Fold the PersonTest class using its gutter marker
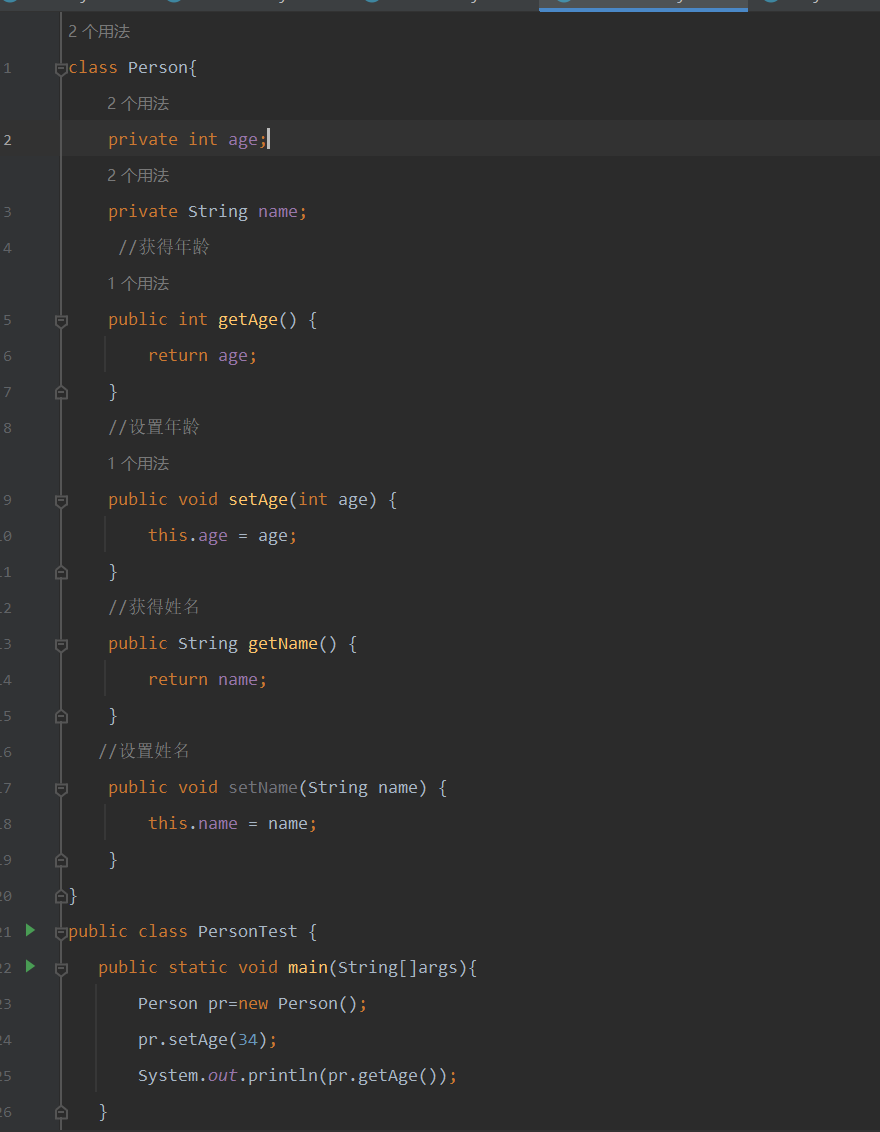The image size is (880, 1132). [x=61, y=933]
